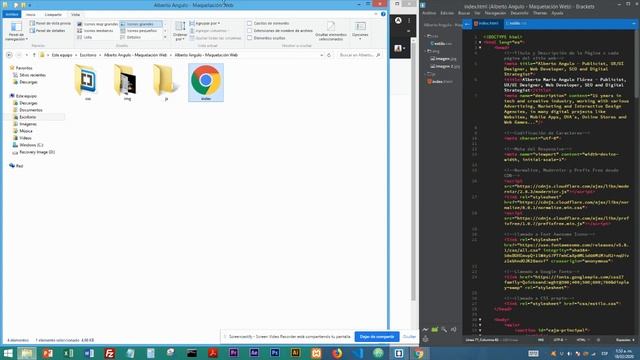Image resolution: width=640 pixels, height=360 pixels.
Task: Open After Effects from the taskbar
Action: pos(254,353)
